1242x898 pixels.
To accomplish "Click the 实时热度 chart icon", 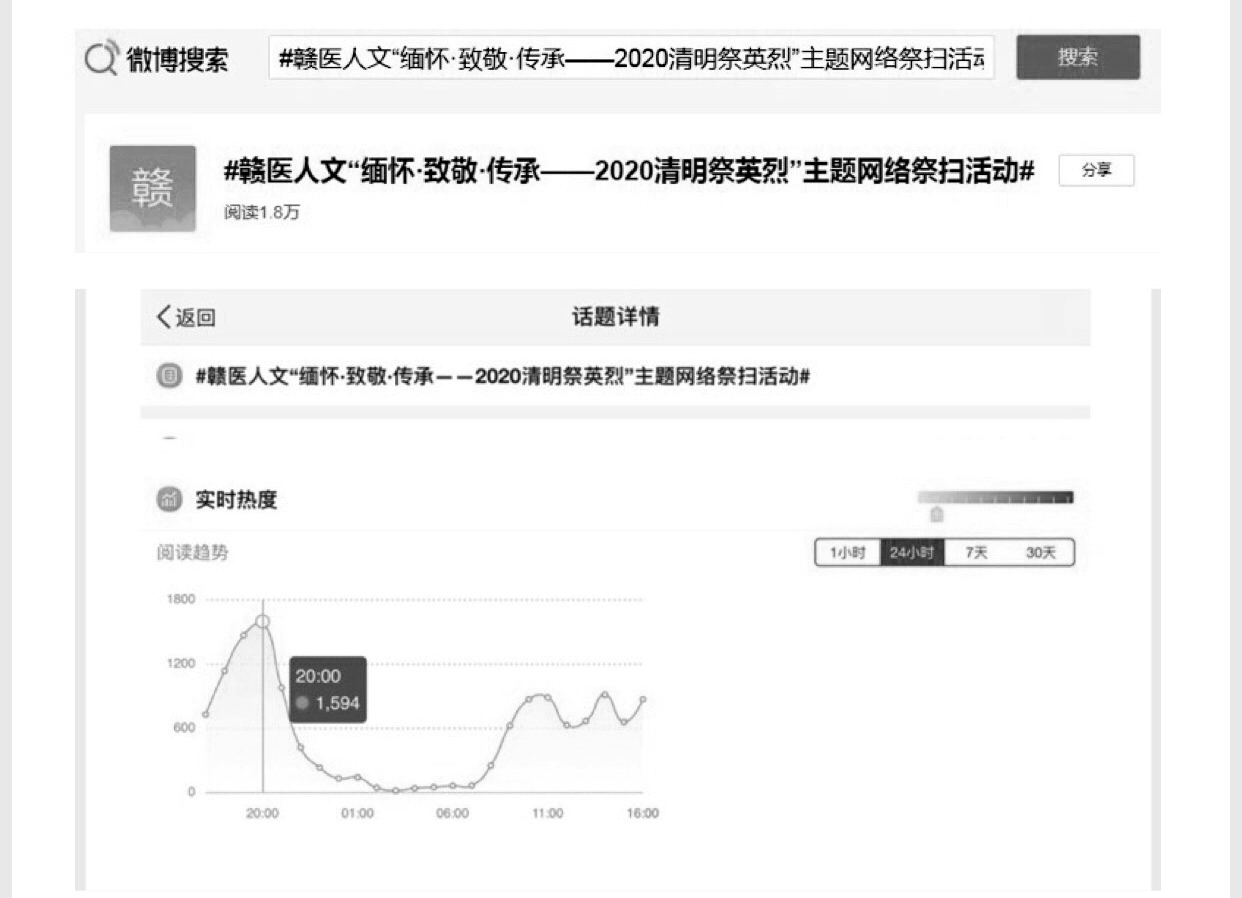I will click(169, 499).
